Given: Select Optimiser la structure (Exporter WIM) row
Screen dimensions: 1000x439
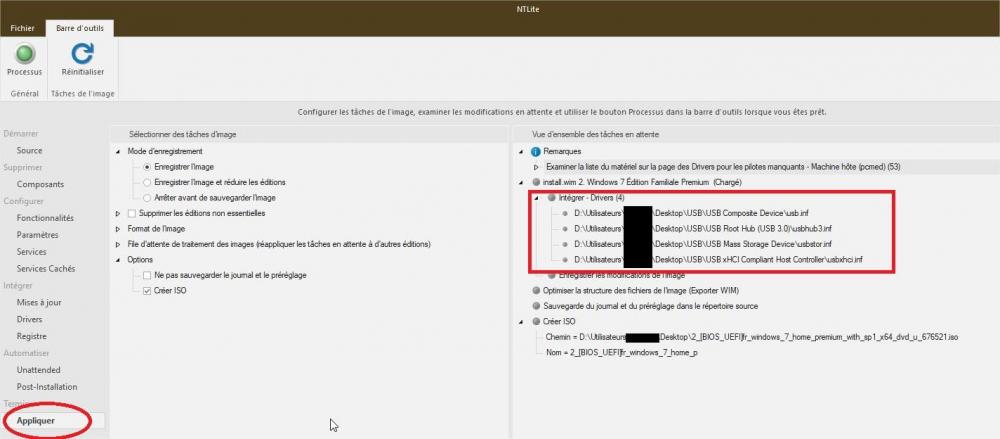Looking at the screenshot, I should [641, 290].
